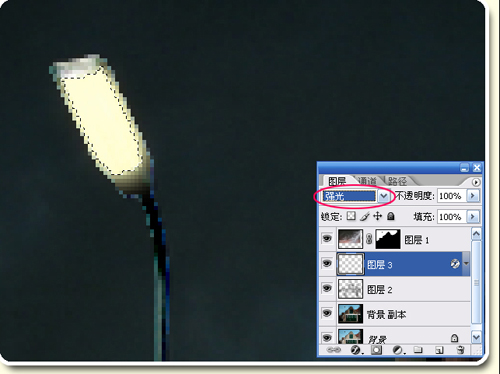The image size is (500, 374).
Task: Click layers list scroll up arrow
Action: pos(476,234)
